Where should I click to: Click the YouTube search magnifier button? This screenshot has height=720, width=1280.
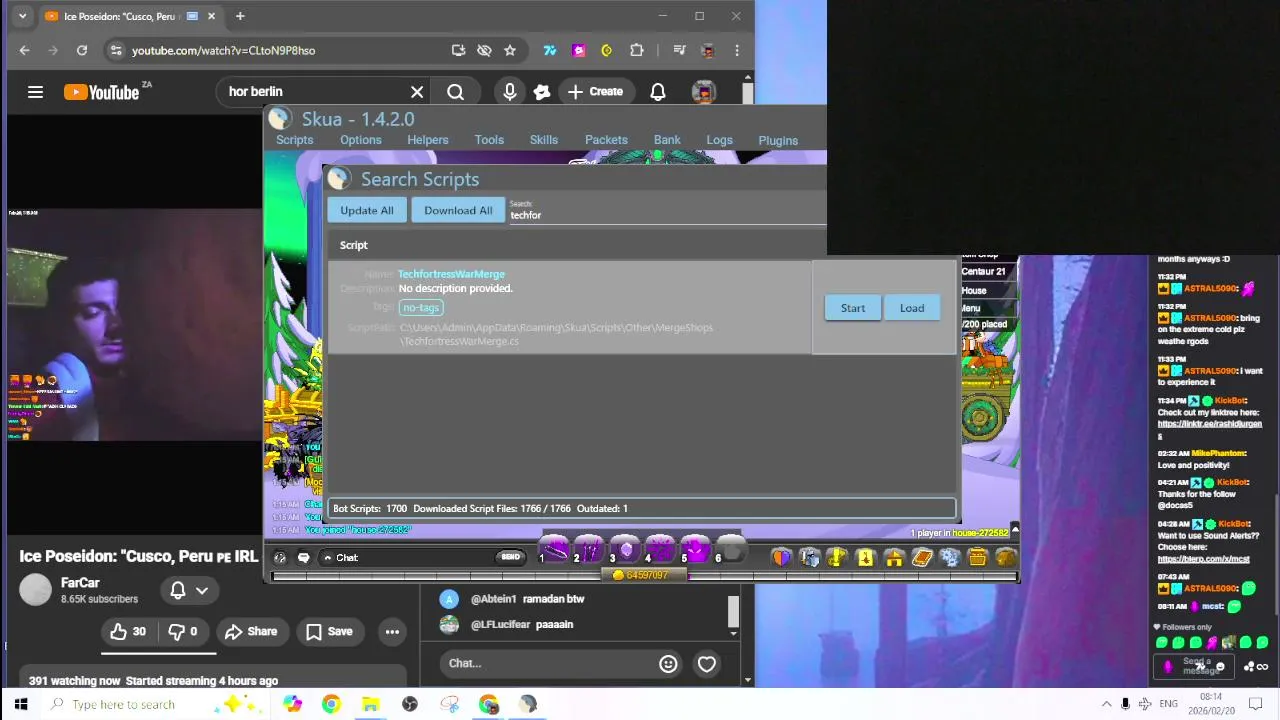[x=455, y=92]
